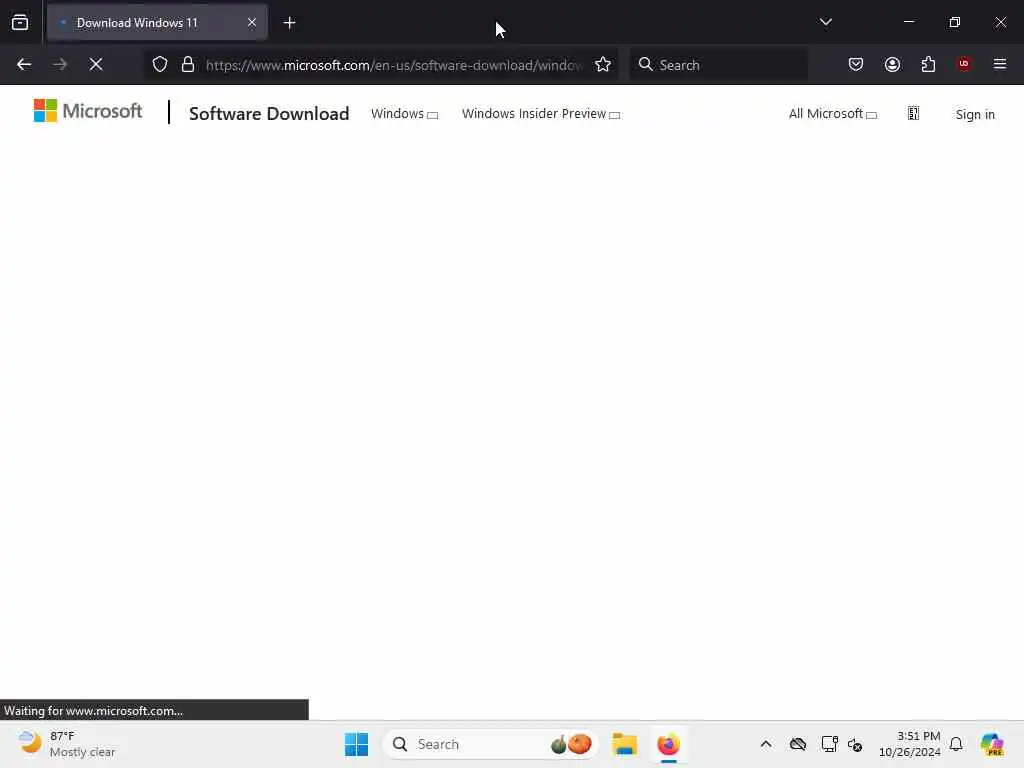Restore down the Firefox window
This screenshot has height=768, width=1024.
(955, 22)
